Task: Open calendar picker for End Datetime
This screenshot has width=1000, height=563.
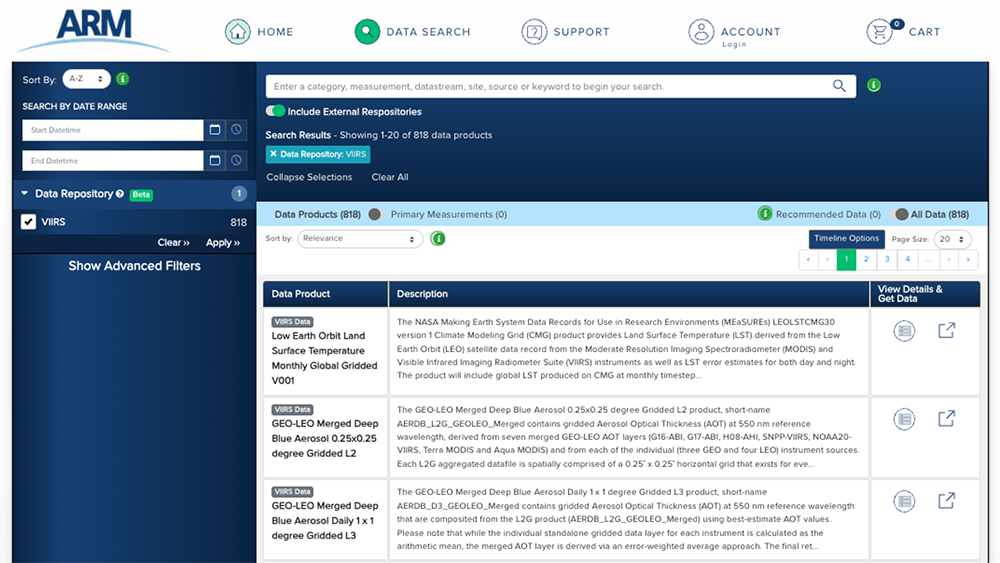Action: (x=215, y=160)
